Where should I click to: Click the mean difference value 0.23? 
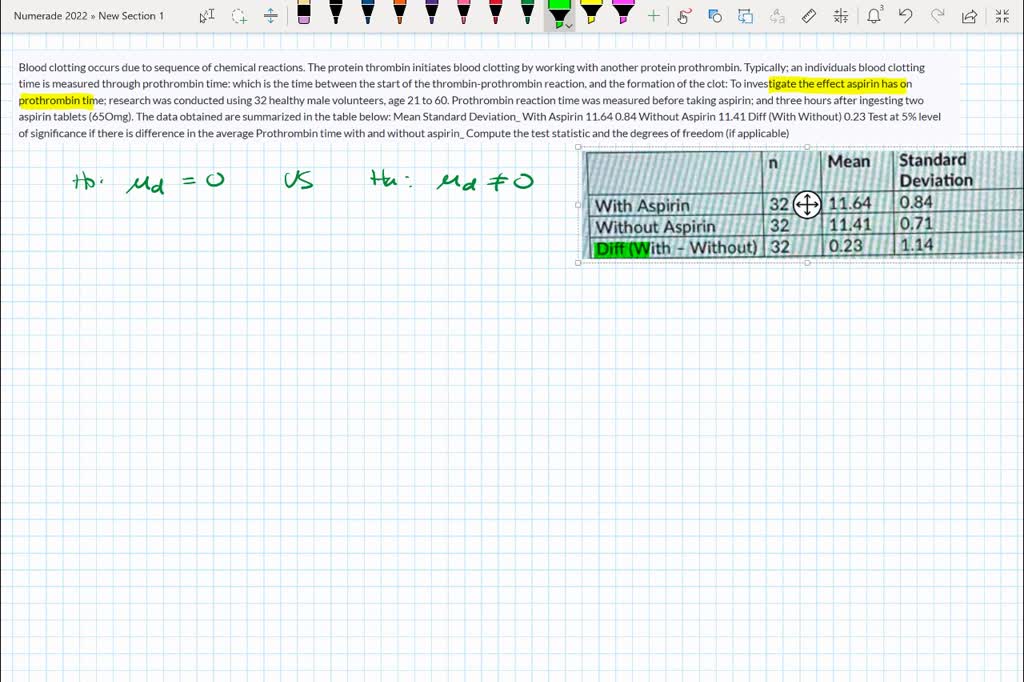tap(846, 246)
